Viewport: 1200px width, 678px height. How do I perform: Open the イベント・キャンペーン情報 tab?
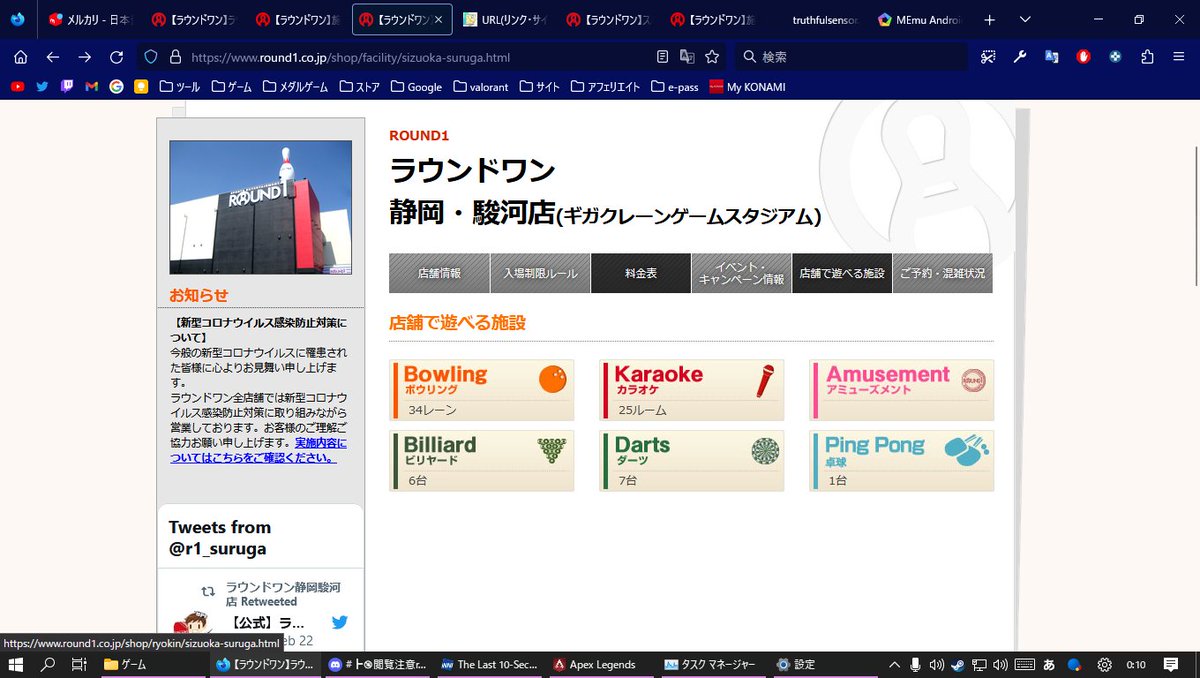(741, 273)
